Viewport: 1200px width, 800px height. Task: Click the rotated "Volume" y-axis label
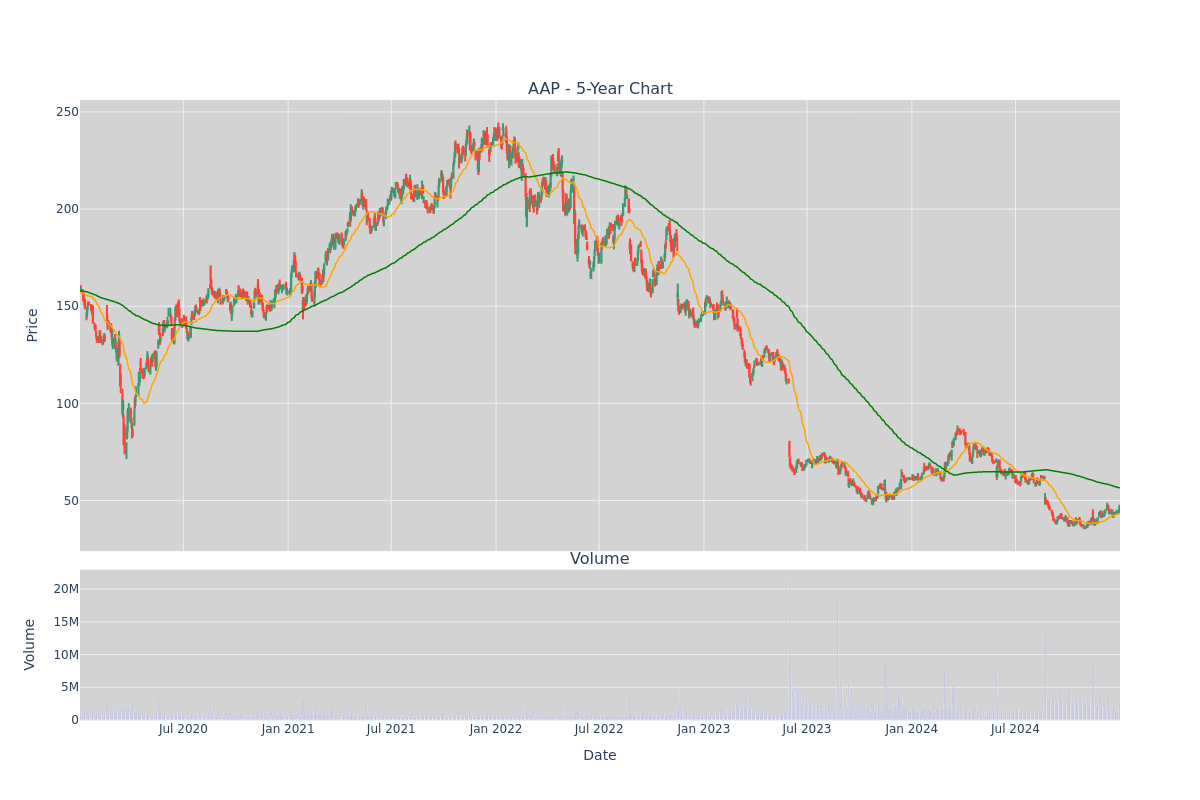pyautogui.click(x=30, y=644)
